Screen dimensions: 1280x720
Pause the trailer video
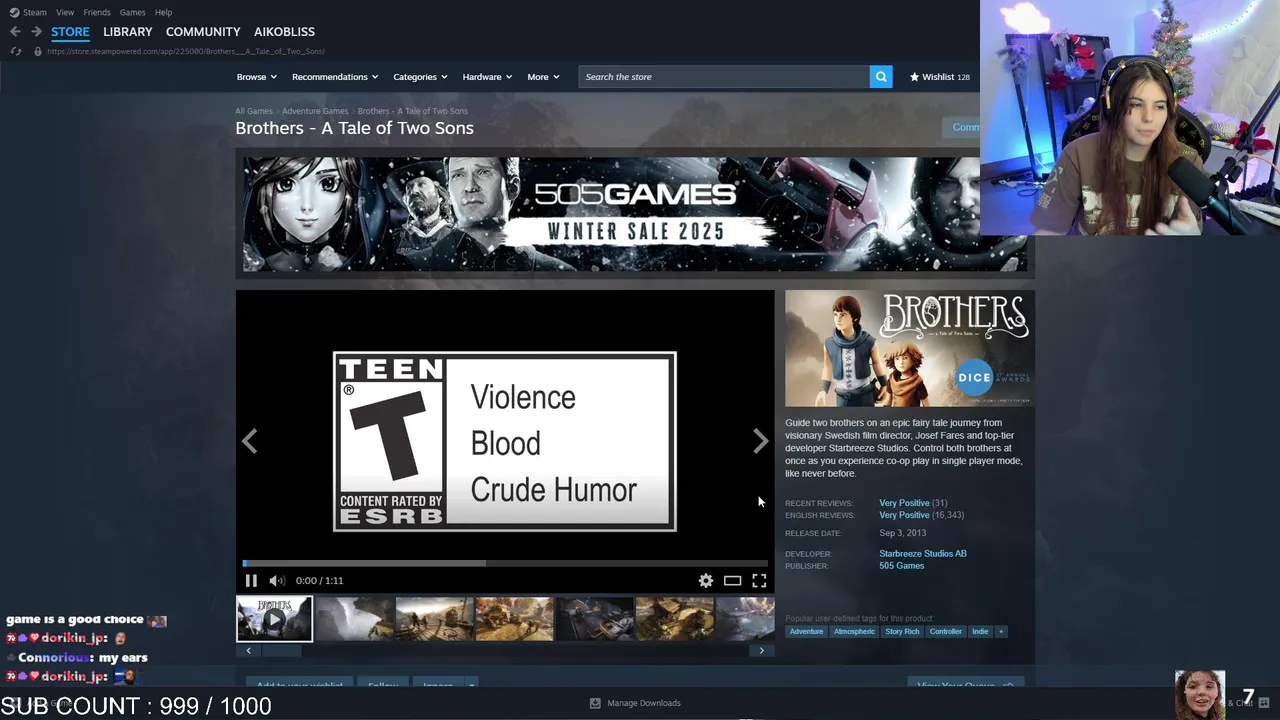tap(251, 580)
